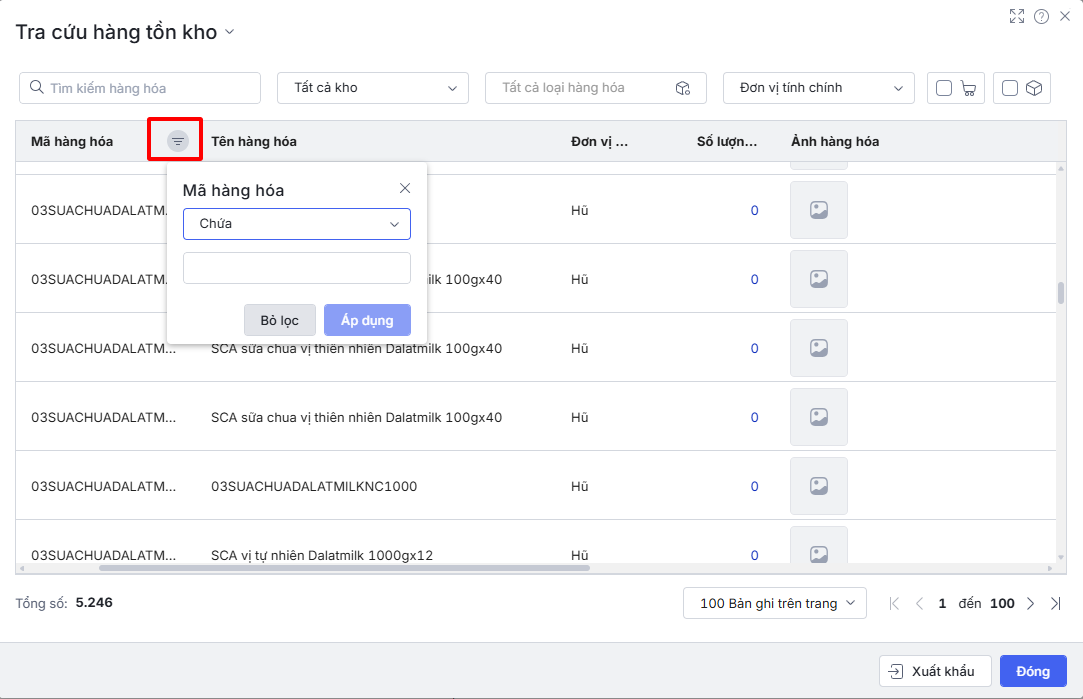Click the Tìm kiếm hàng hóa search field
This screenshot has width=1083, height=699.
coord(140,88)
